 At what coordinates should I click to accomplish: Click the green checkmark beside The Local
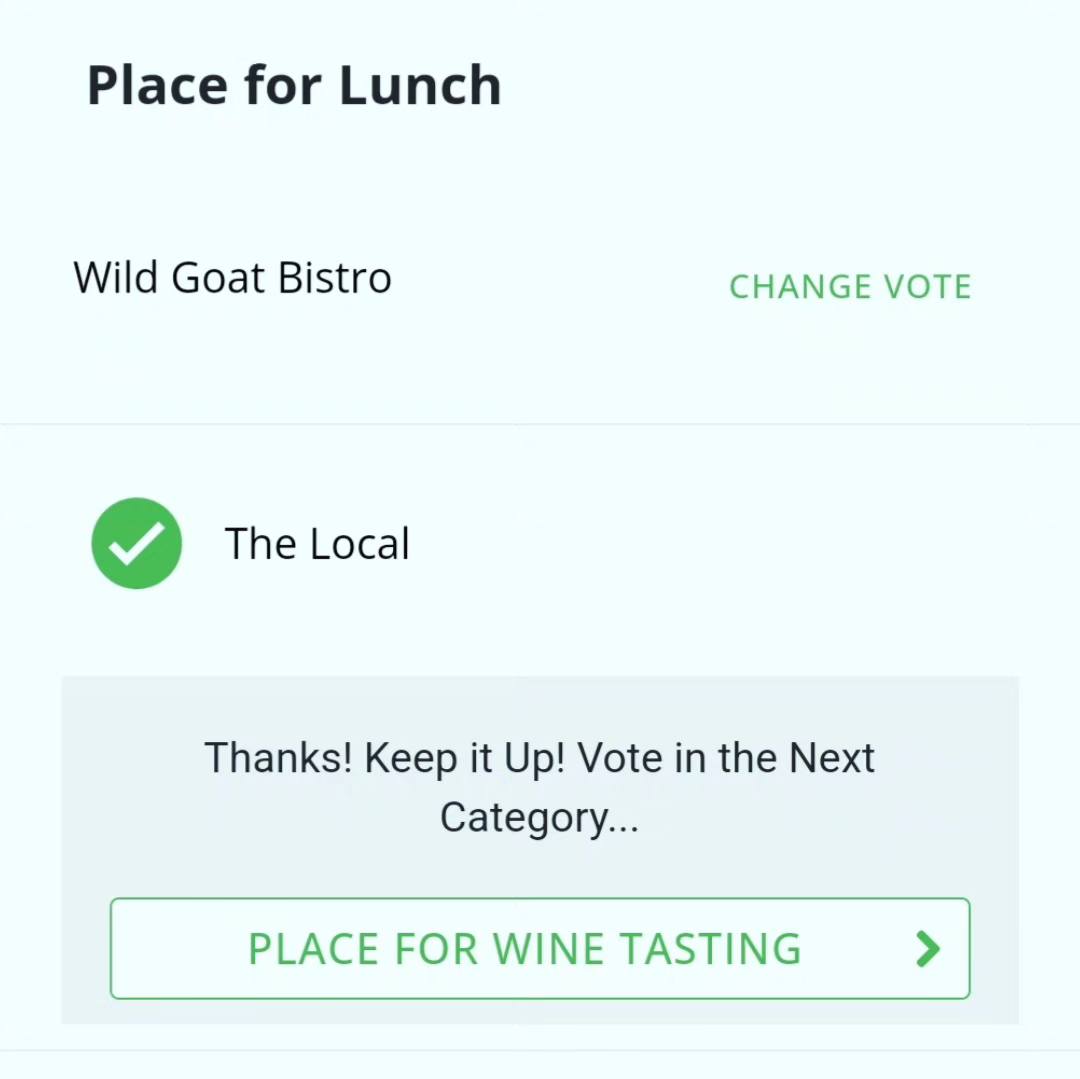tap(136, 543)
